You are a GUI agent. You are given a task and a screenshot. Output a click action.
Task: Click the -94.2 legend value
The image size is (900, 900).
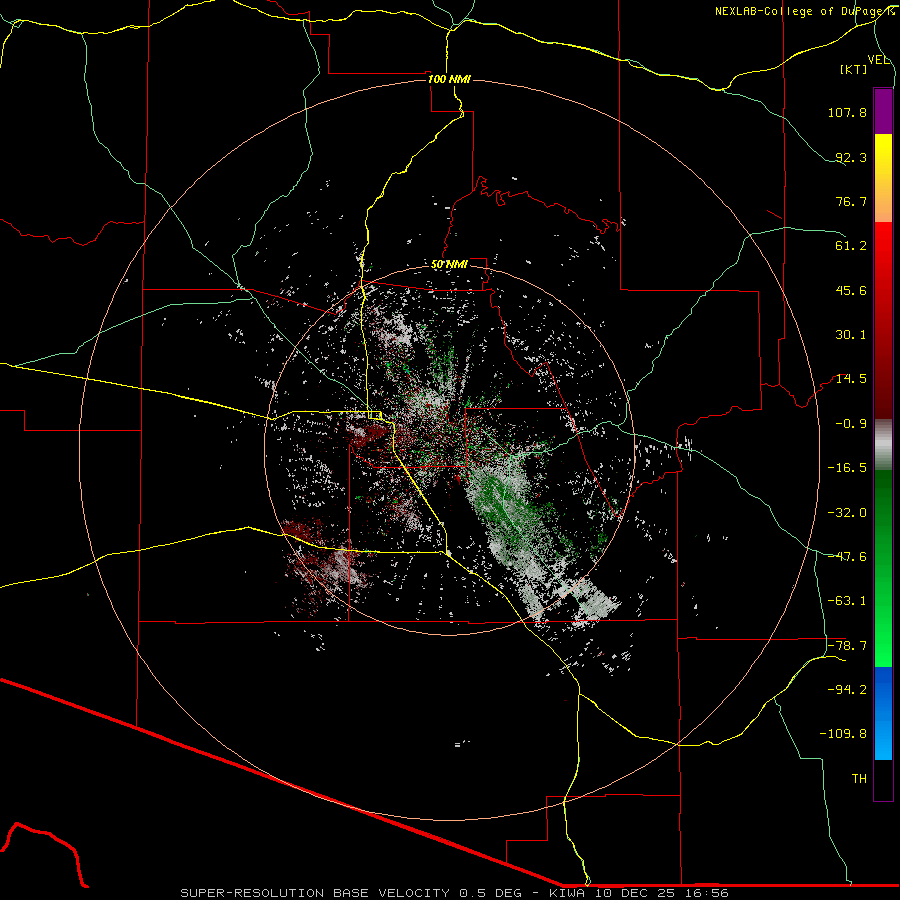pos(847,690)
